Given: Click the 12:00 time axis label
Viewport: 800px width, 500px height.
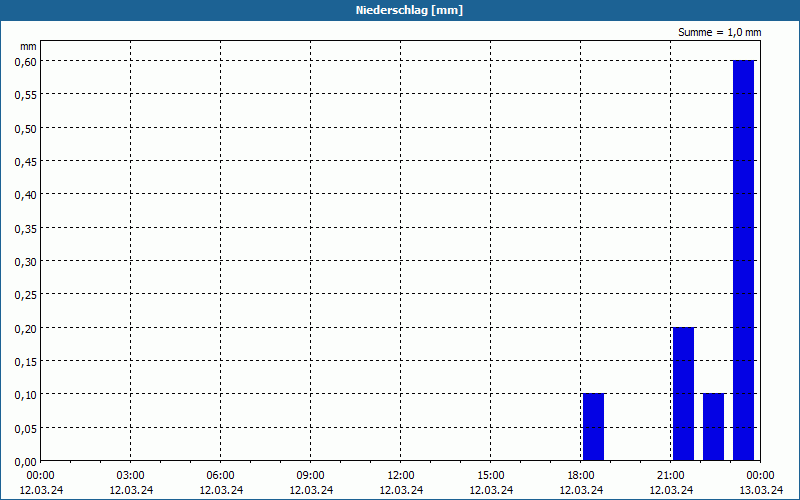Looking at the screenshot, I should coord(401,476).
